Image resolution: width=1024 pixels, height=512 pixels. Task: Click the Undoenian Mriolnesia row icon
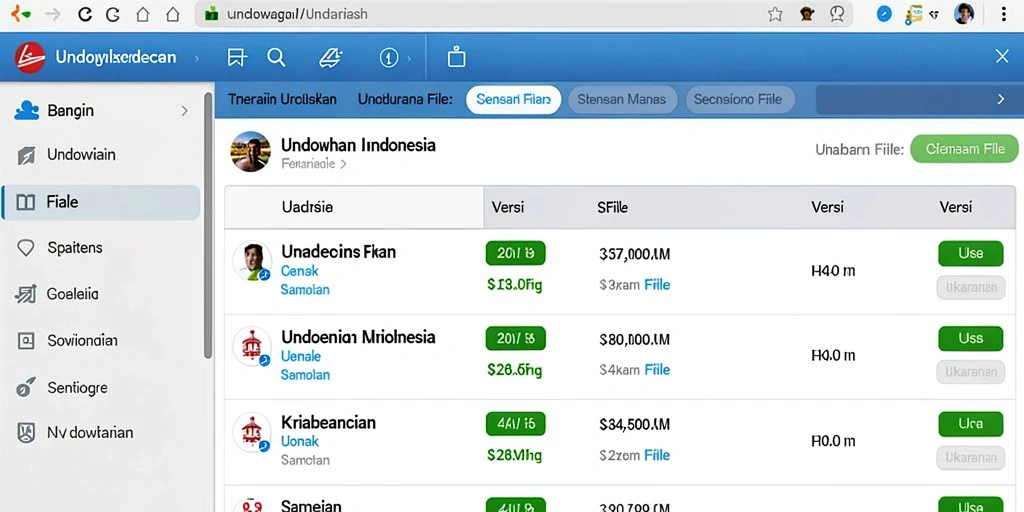pyautogui.click(x=252, y=346)
